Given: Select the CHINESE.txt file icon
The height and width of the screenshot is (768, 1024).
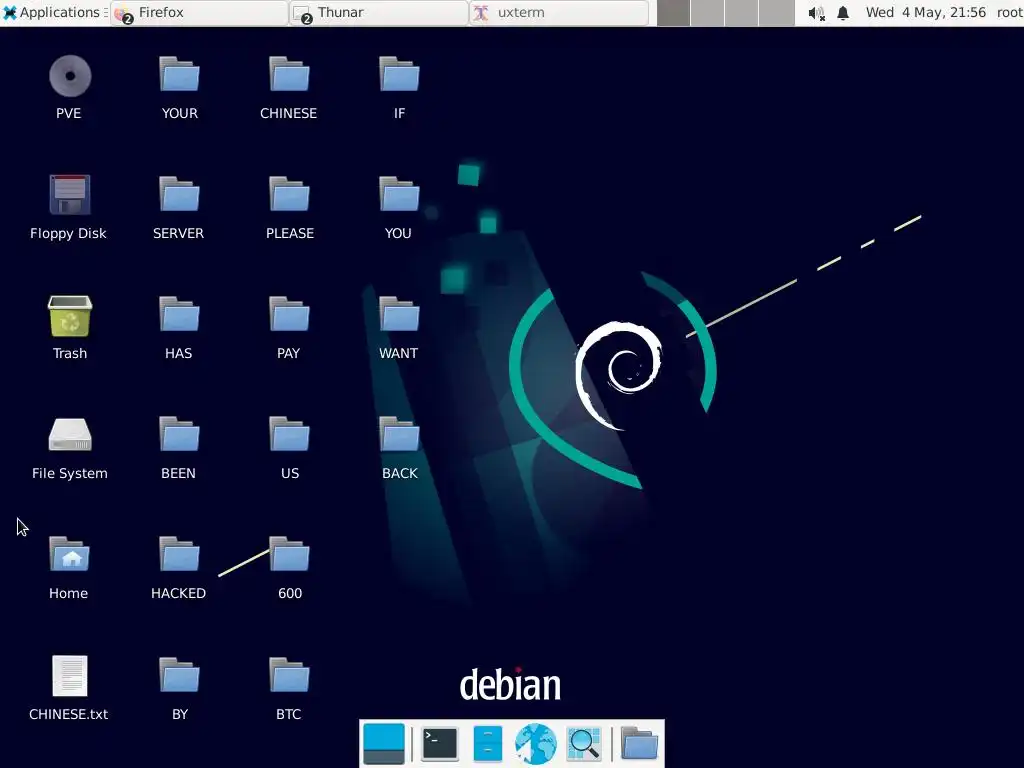Looking at the screenshot, I should tap(70, 676).
